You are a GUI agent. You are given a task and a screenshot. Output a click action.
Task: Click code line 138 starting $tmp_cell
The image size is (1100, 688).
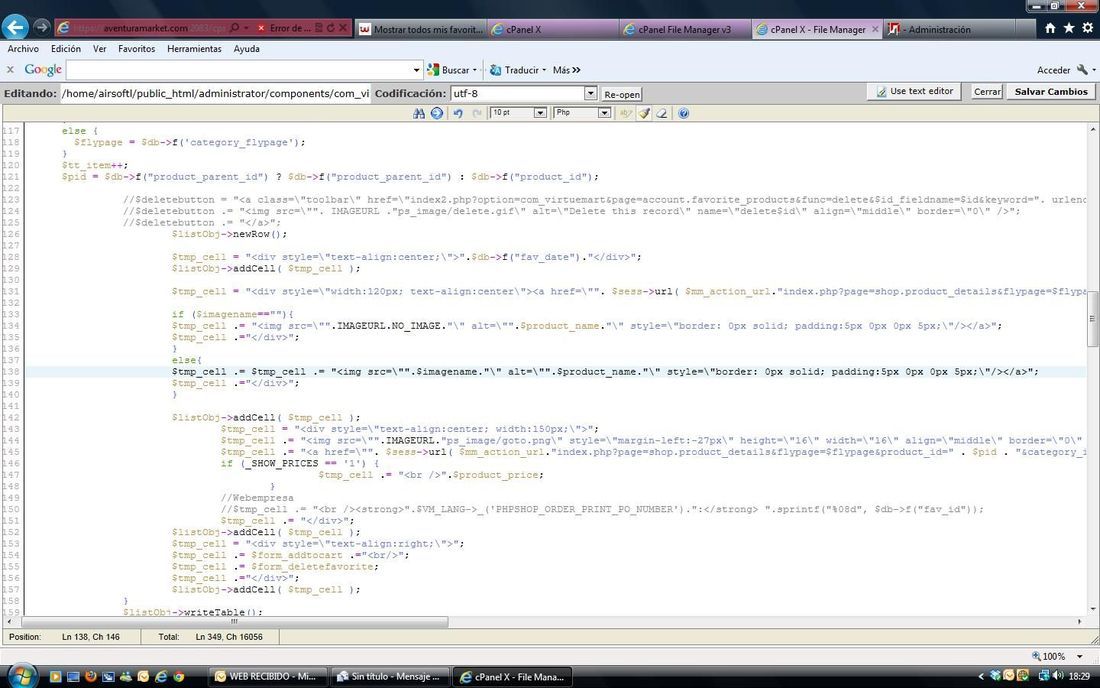pyautogui.click(x=555, y=372)
